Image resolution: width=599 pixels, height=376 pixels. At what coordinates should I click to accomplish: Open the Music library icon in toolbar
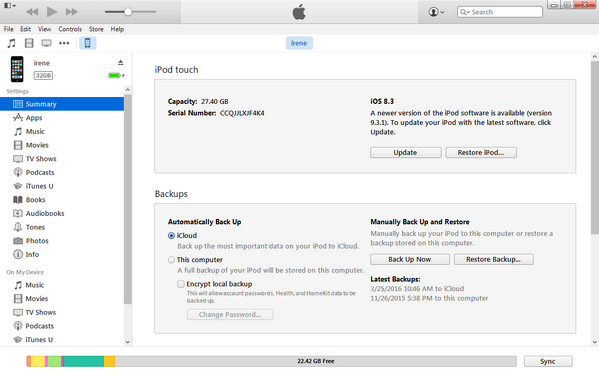click(11, 43)
